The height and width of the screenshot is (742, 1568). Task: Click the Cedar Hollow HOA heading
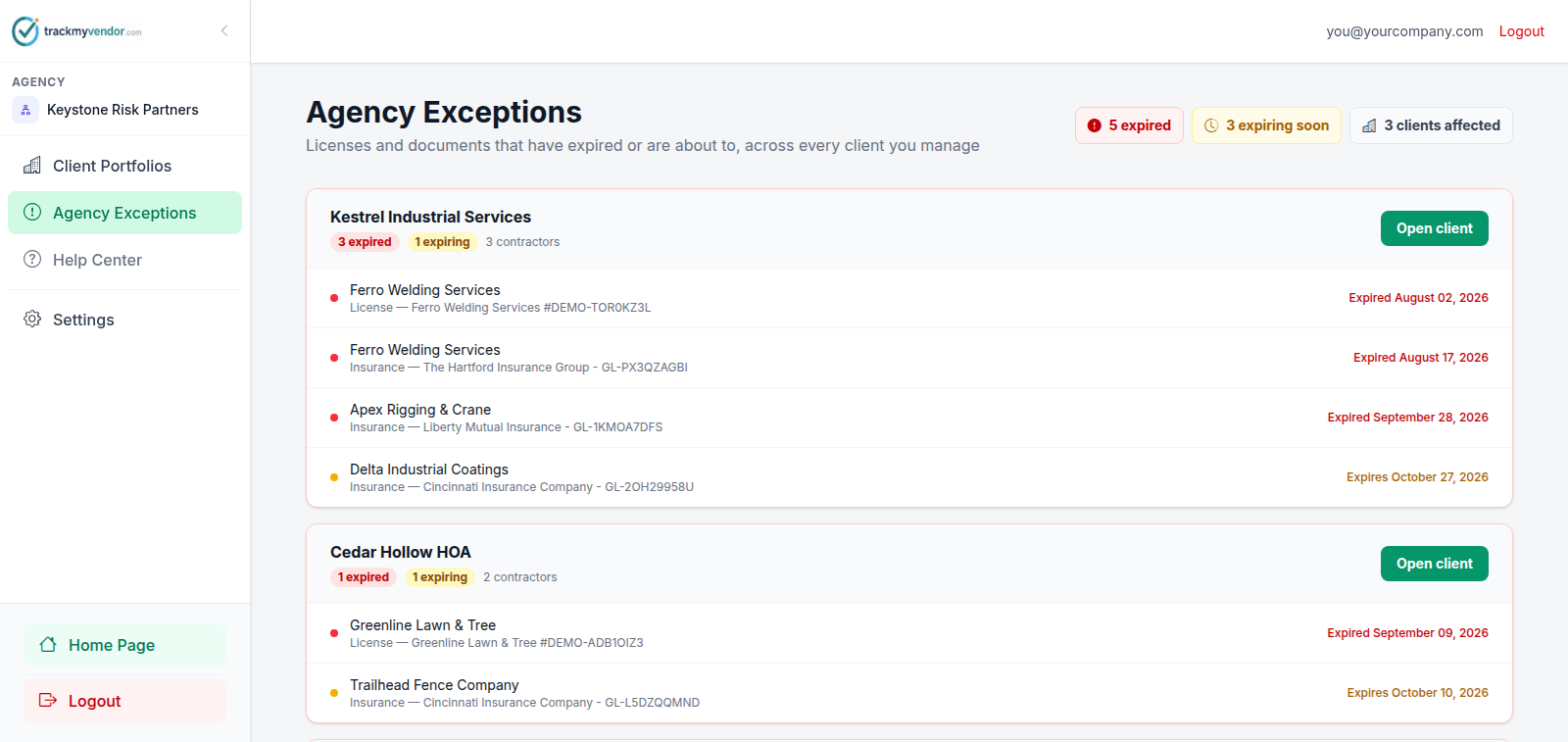pyautogui.click(x=400, y=552)
